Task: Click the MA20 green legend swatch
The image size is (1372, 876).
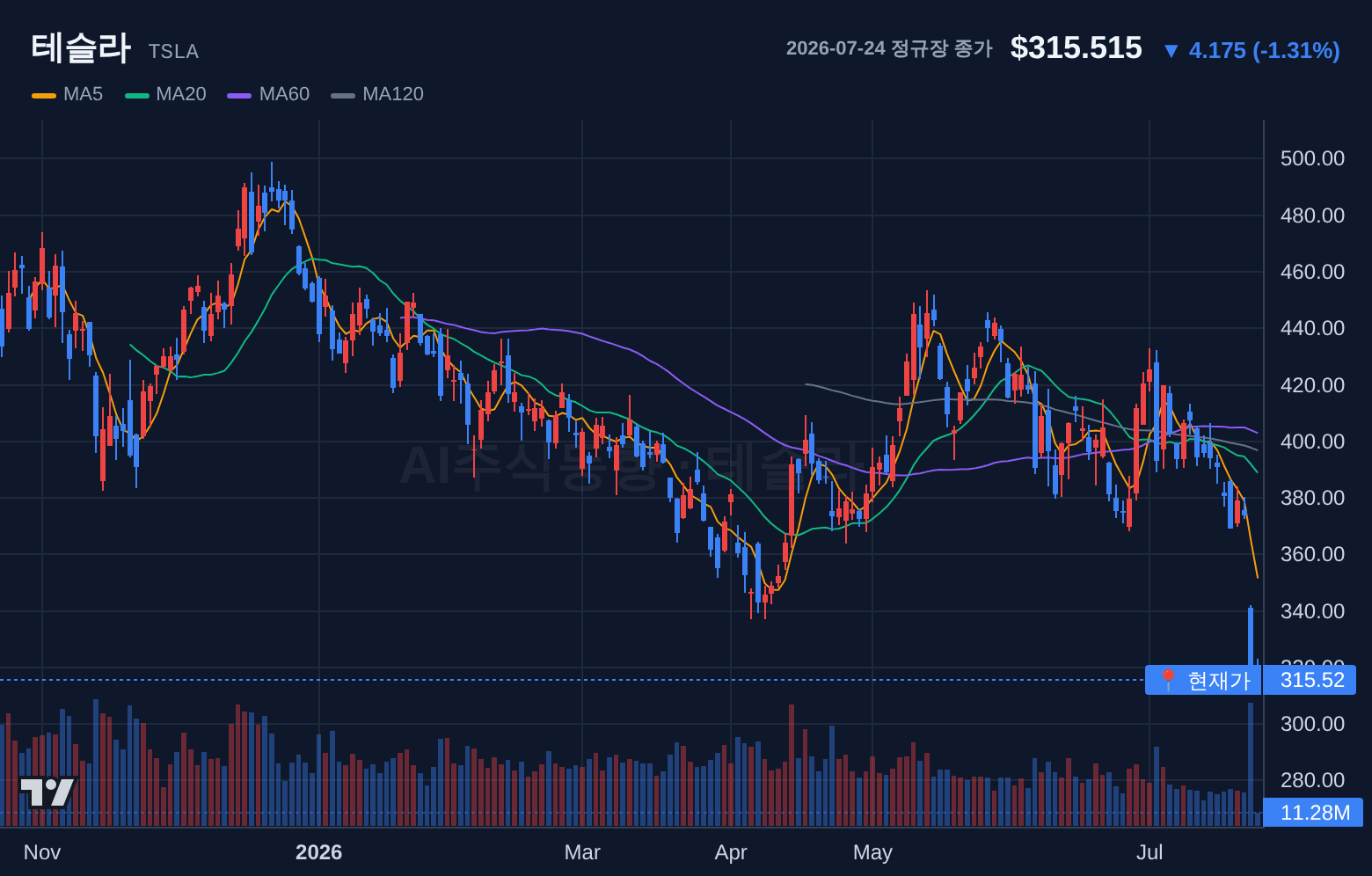Action: click(x=137, y=95)
